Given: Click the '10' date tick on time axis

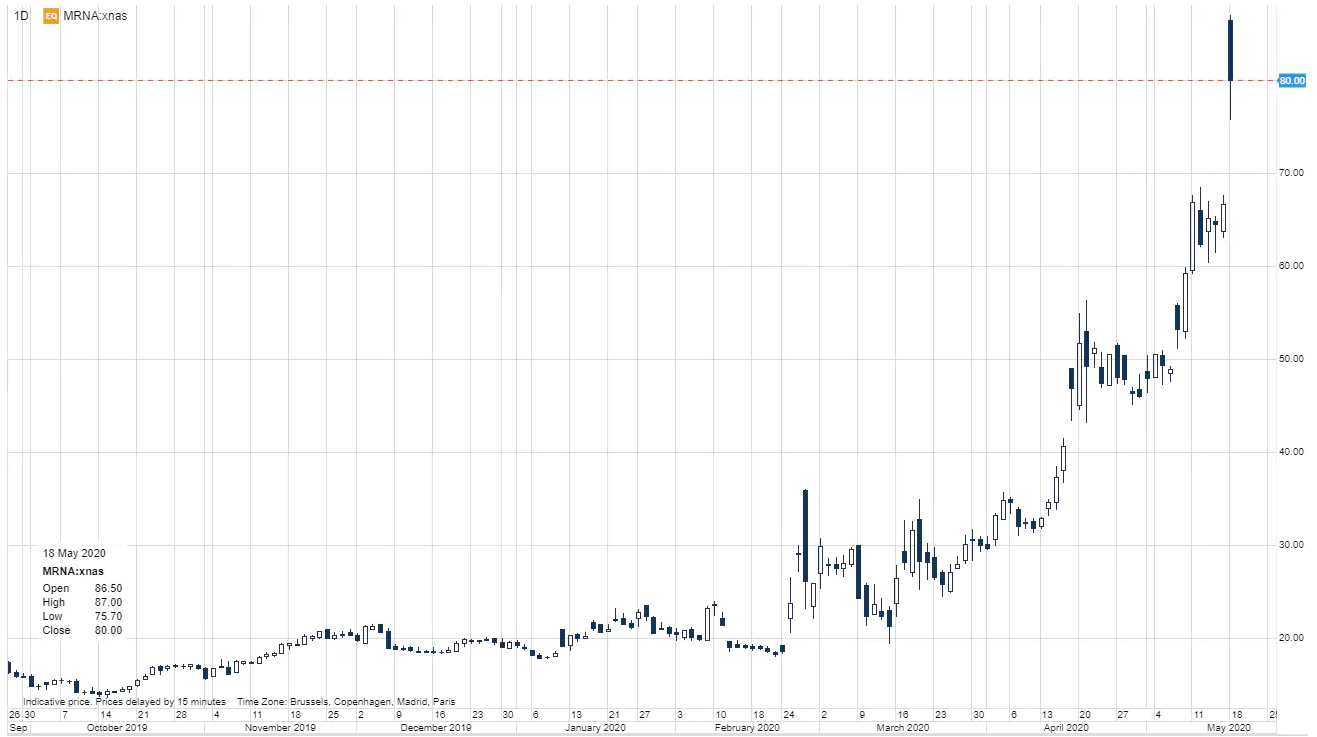Looking at the screenshot, I should pos(719,715).
